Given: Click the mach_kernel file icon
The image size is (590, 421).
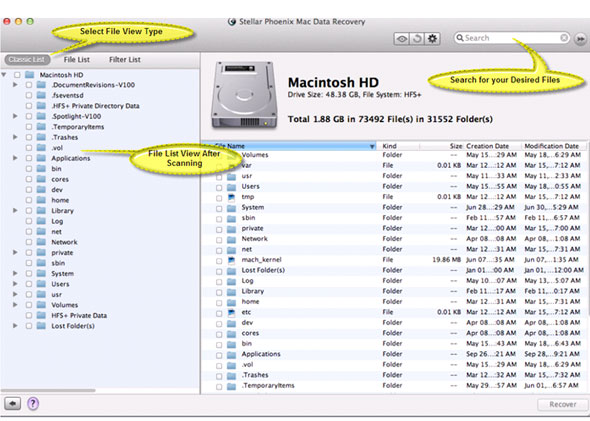Looking at the screenshot, I should click(231, 260).
